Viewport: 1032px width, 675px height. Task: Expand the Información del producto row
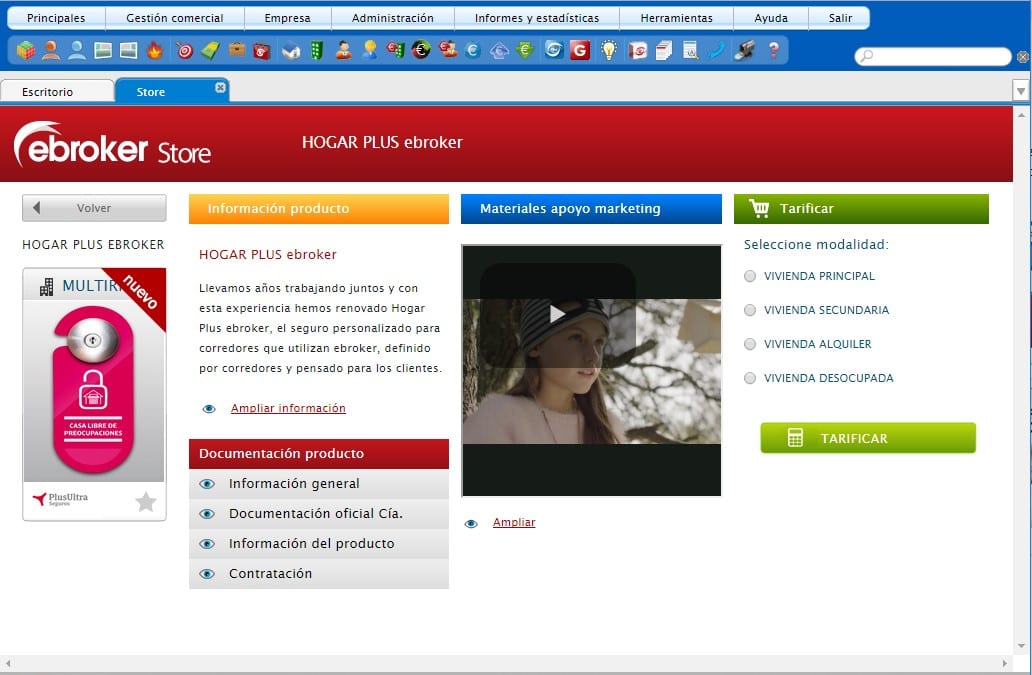[319, 544]
